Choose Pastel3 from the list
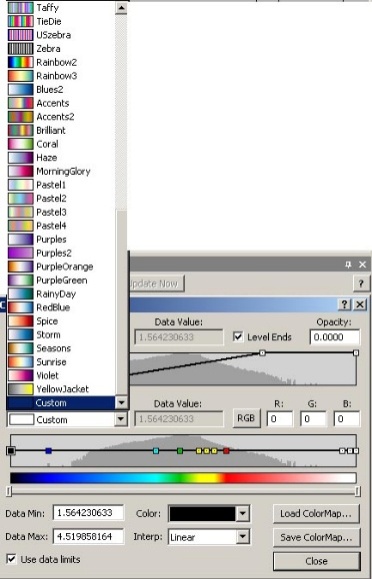This screenshot has width=372, height=579. tap(61, 212)
